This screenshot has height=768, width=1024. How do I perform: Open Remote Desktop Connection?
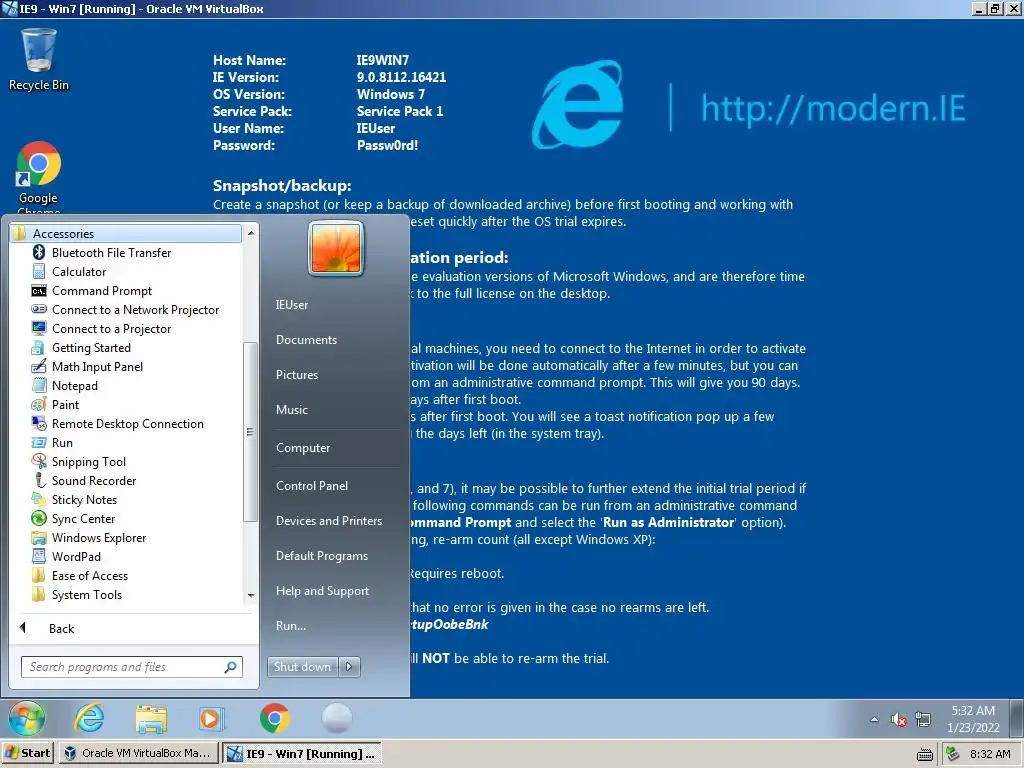tap(127, 423)
